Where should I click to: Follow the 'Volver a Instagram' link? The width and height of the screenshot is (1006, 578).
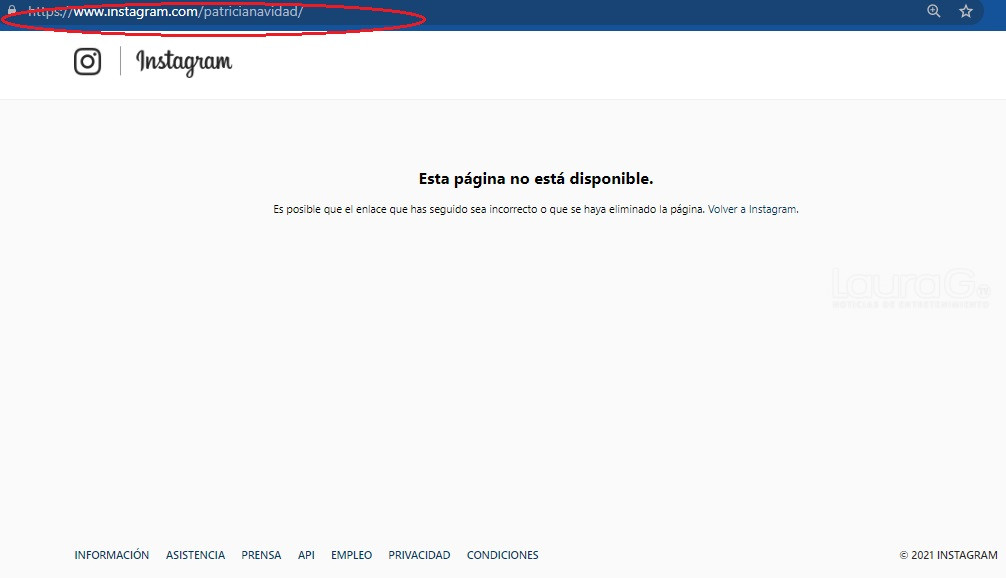tap(752, 210)
